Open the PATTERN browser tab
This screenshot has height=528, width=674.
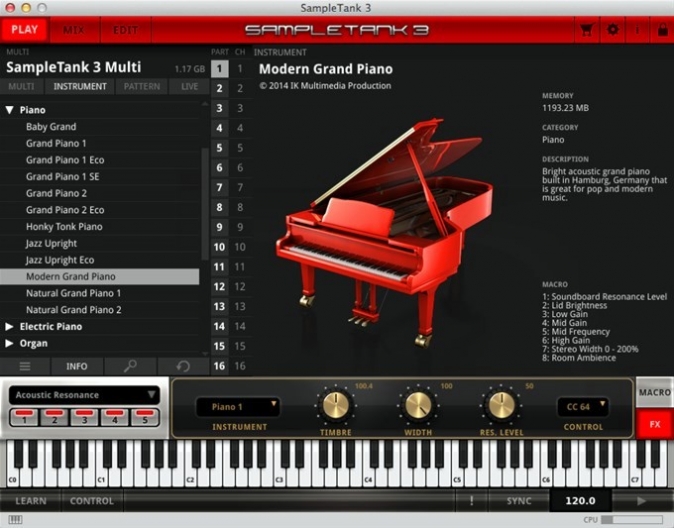(x=142, y=86)
